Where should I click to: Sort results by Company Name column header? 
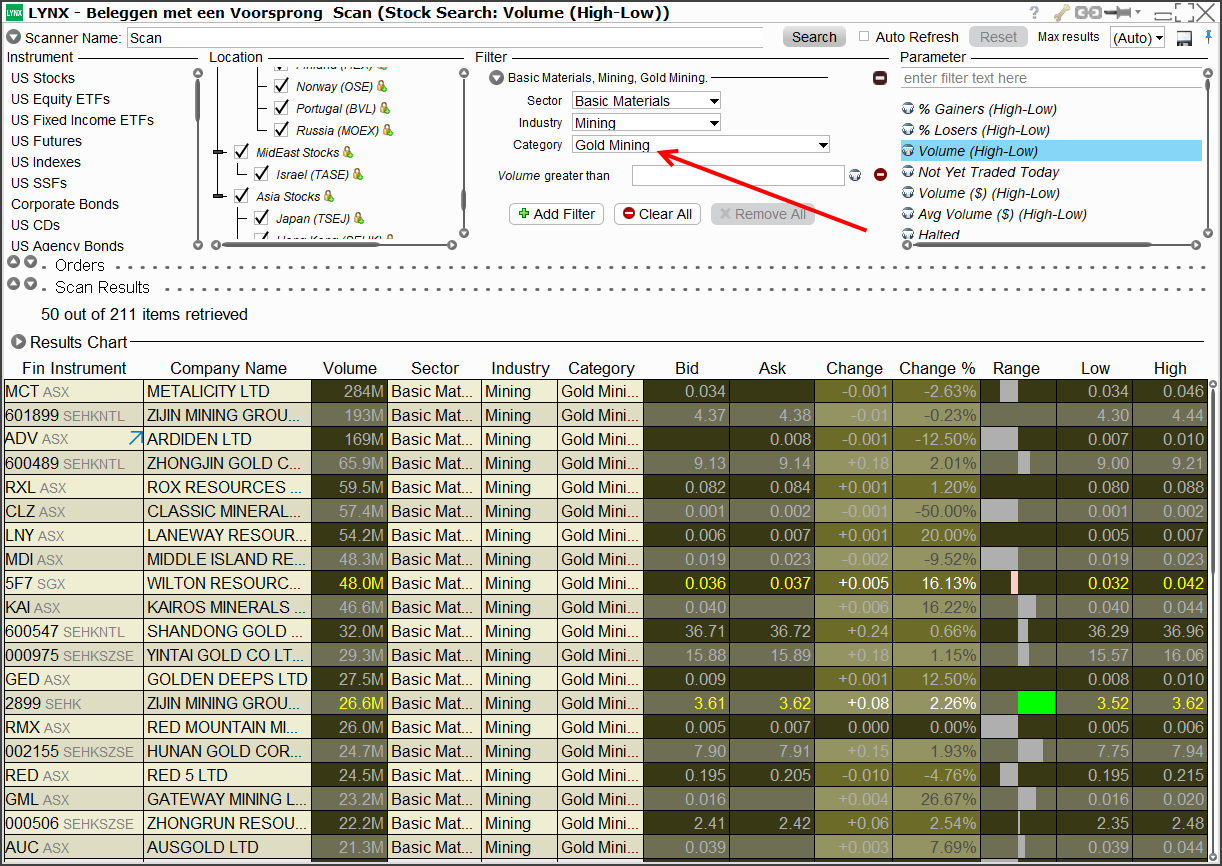(x=228, y=368)
